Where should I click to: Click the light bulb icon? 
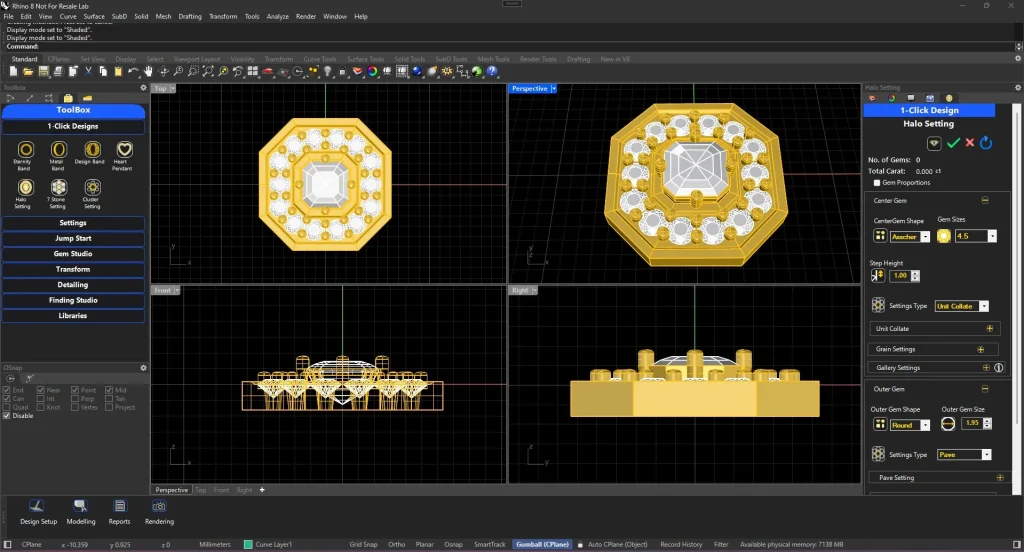click(x=328, y=71)
